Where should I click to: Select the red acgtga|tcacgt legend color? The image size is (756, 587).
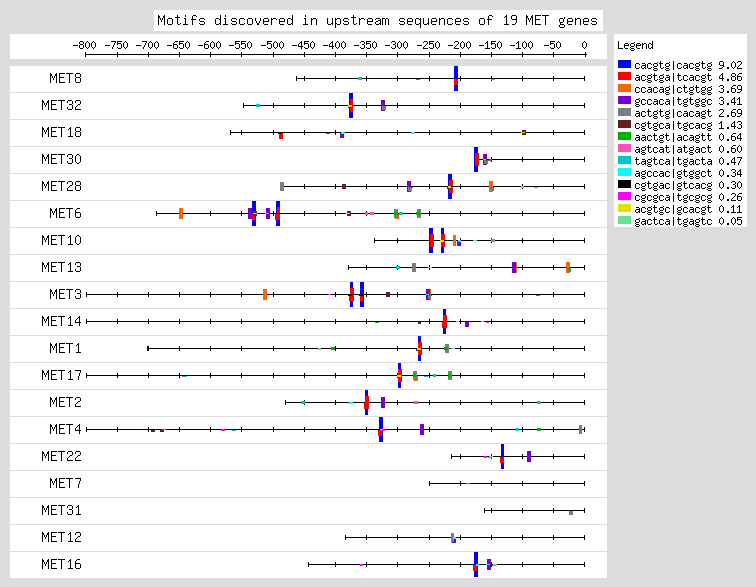pos(624,76)
